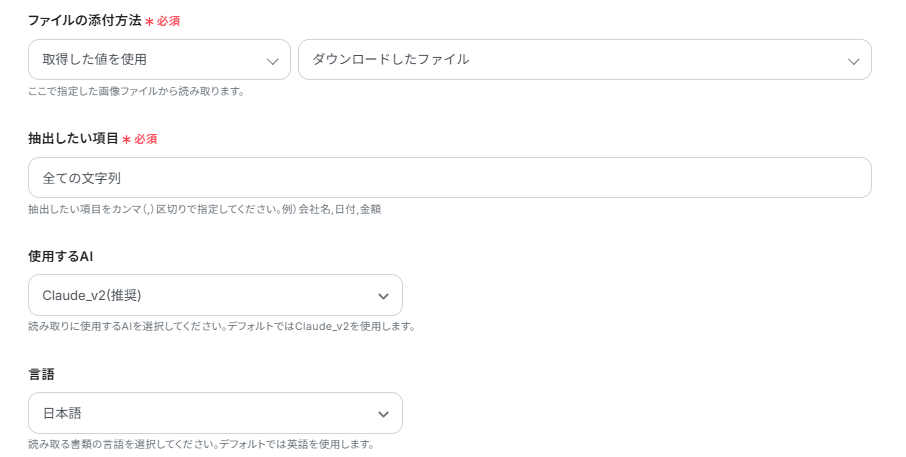Open the Claude_v2(推奨) AI model dropdown

(x=215, y=296)
